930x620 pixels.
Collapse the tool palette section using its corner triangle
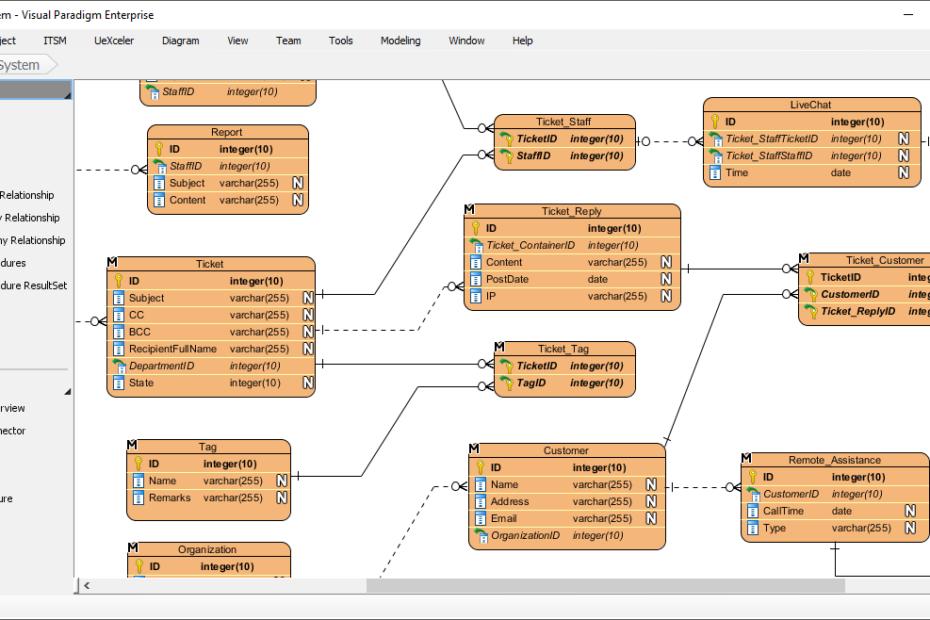pos(67,392)
